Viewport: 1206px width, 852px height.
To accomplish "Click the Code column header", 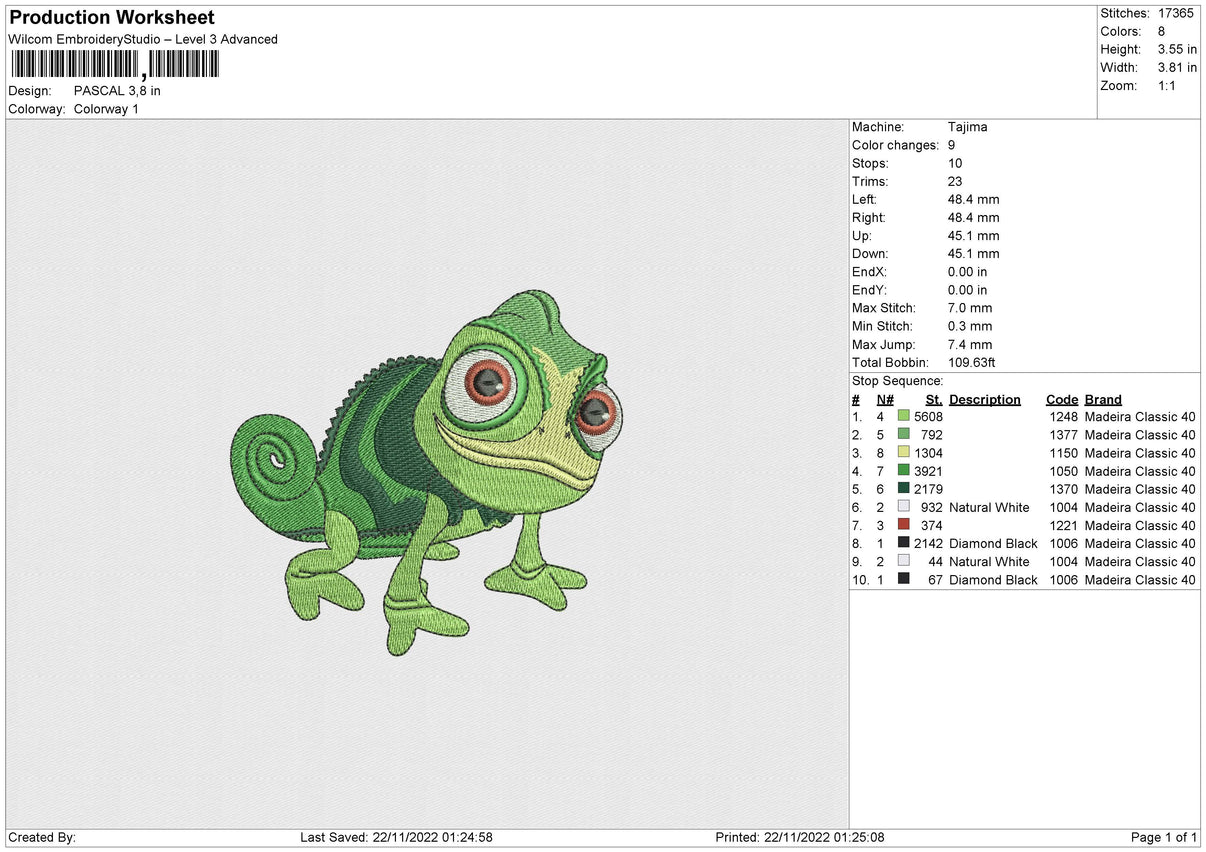I will [1062, 399].
